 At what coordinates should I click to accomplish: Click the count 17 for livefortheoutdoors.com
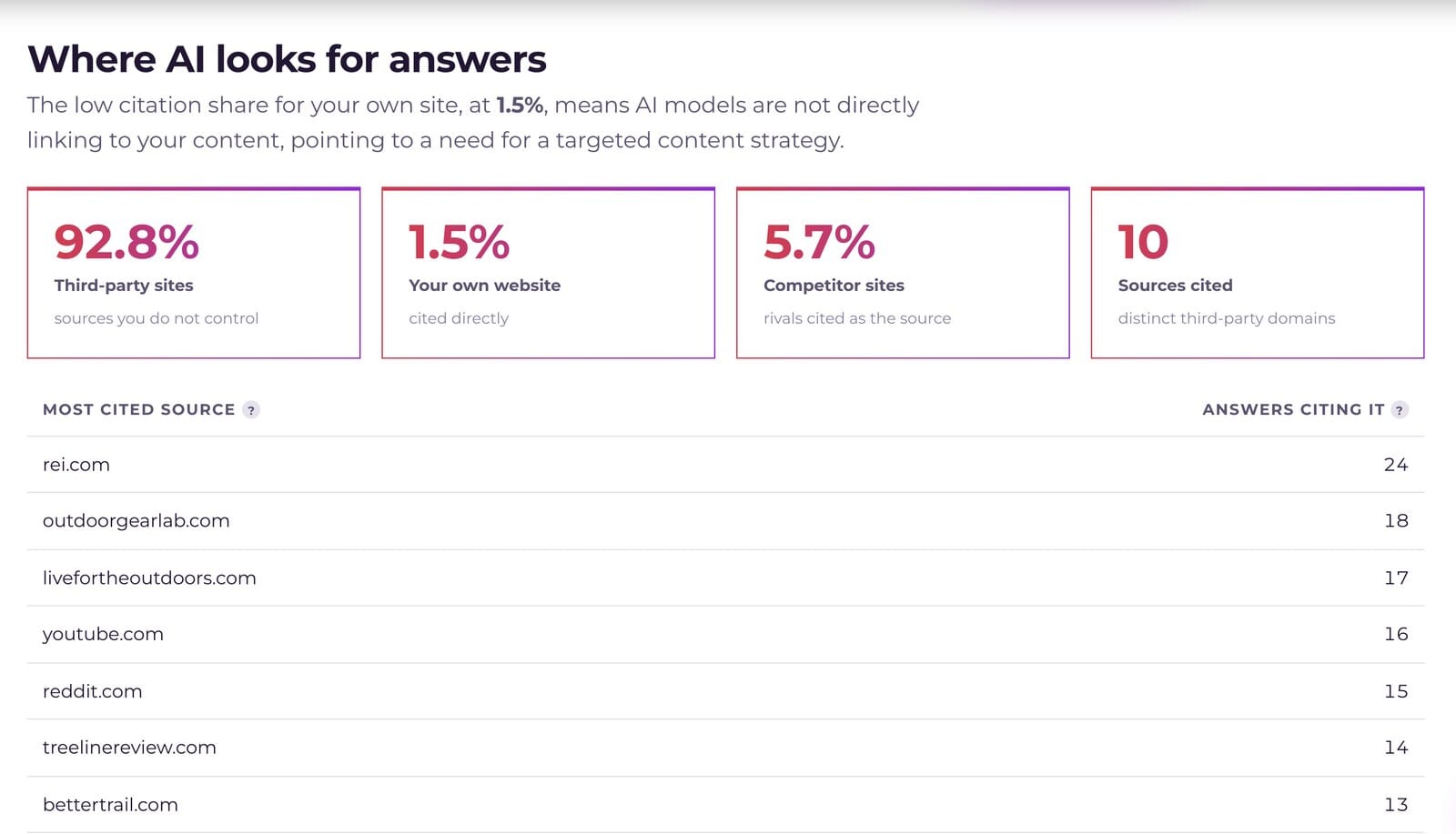pos(1396,578)
